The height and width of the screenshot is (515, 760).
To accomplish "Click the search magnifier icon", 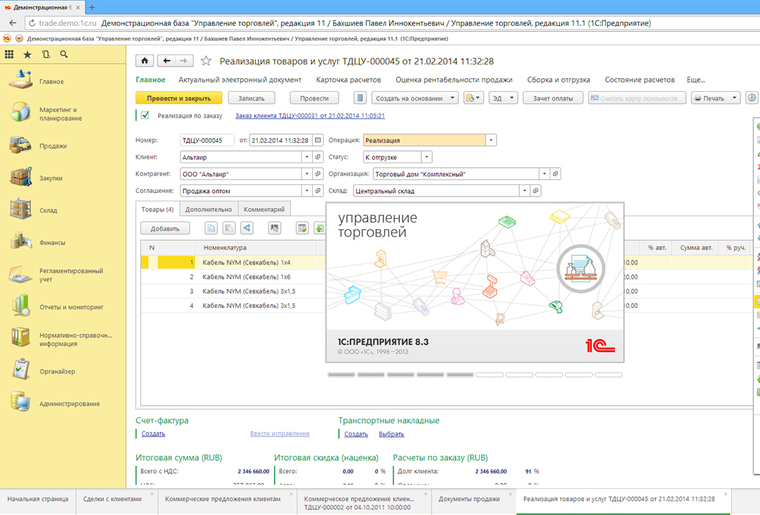I will 64,54.
